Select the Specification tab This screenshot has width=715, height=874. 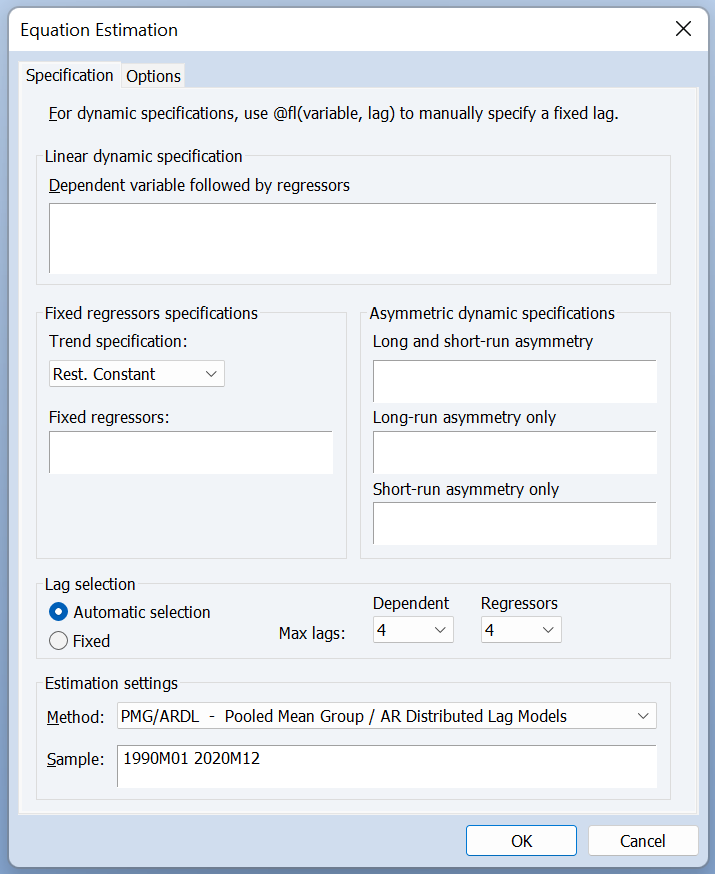(x=70, y=76)
